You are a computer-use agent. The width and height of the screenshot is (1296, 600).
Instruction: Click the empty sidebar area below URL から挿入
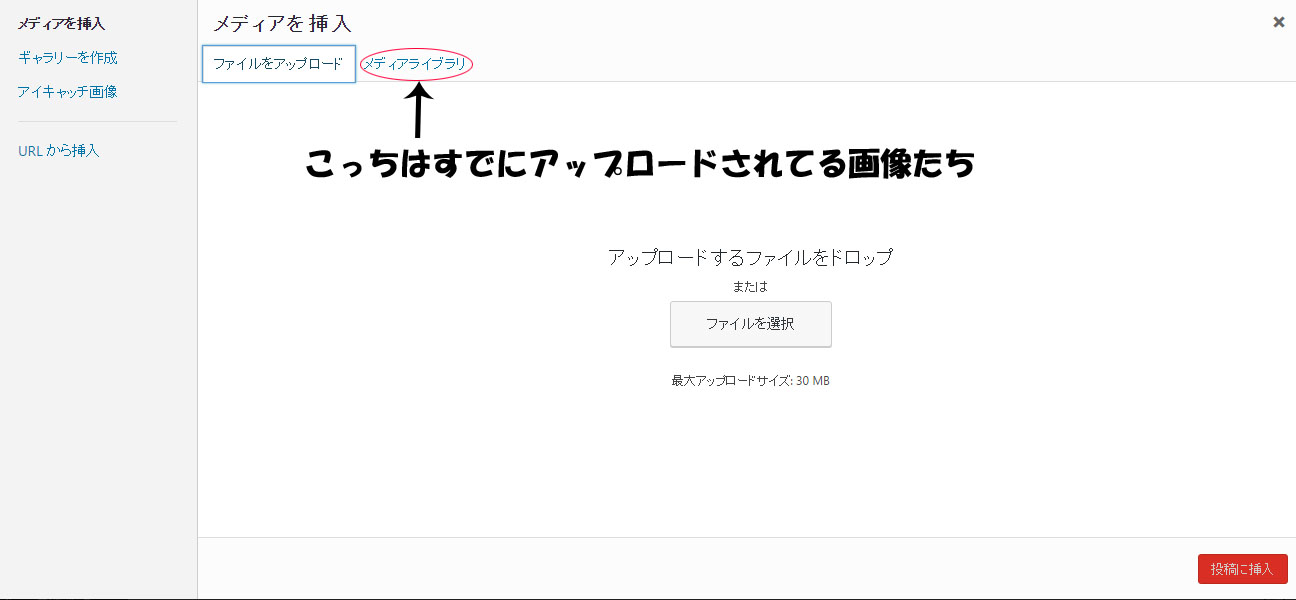[x=97, y=350]
